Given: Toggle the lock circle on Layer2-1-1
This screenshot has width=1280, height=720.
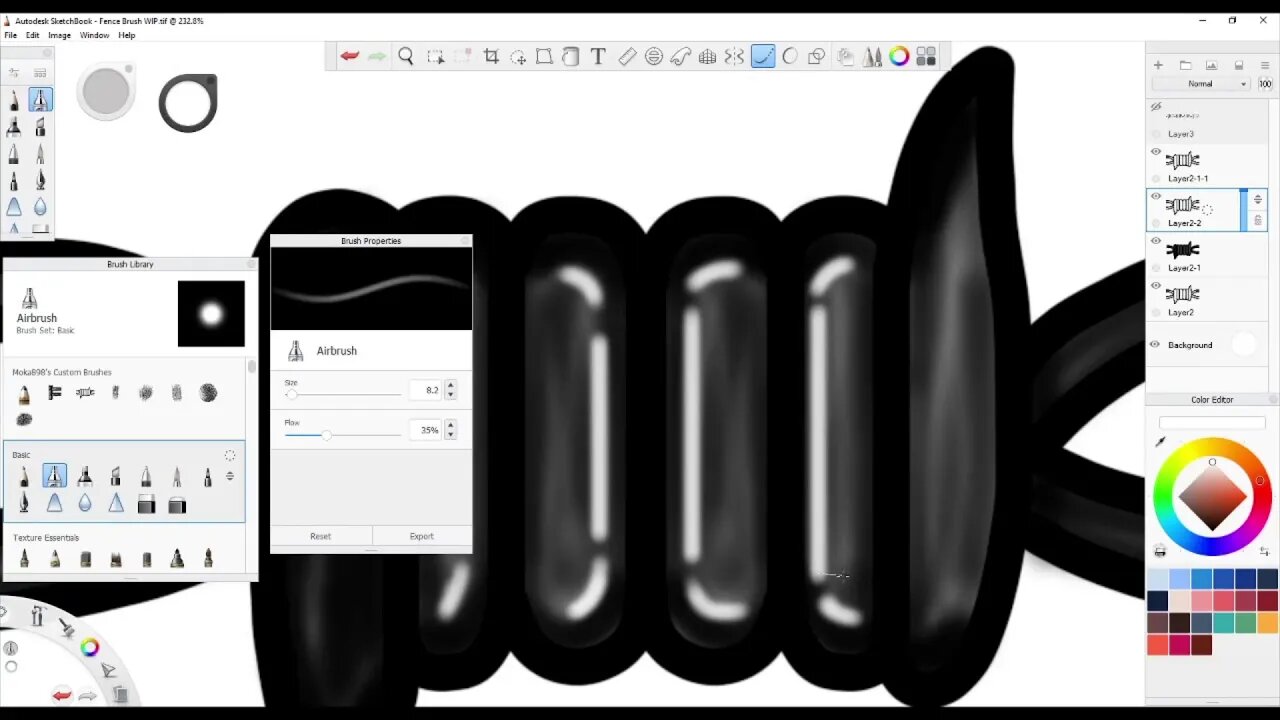Looking at the screenshot, I should (1157, 178).
